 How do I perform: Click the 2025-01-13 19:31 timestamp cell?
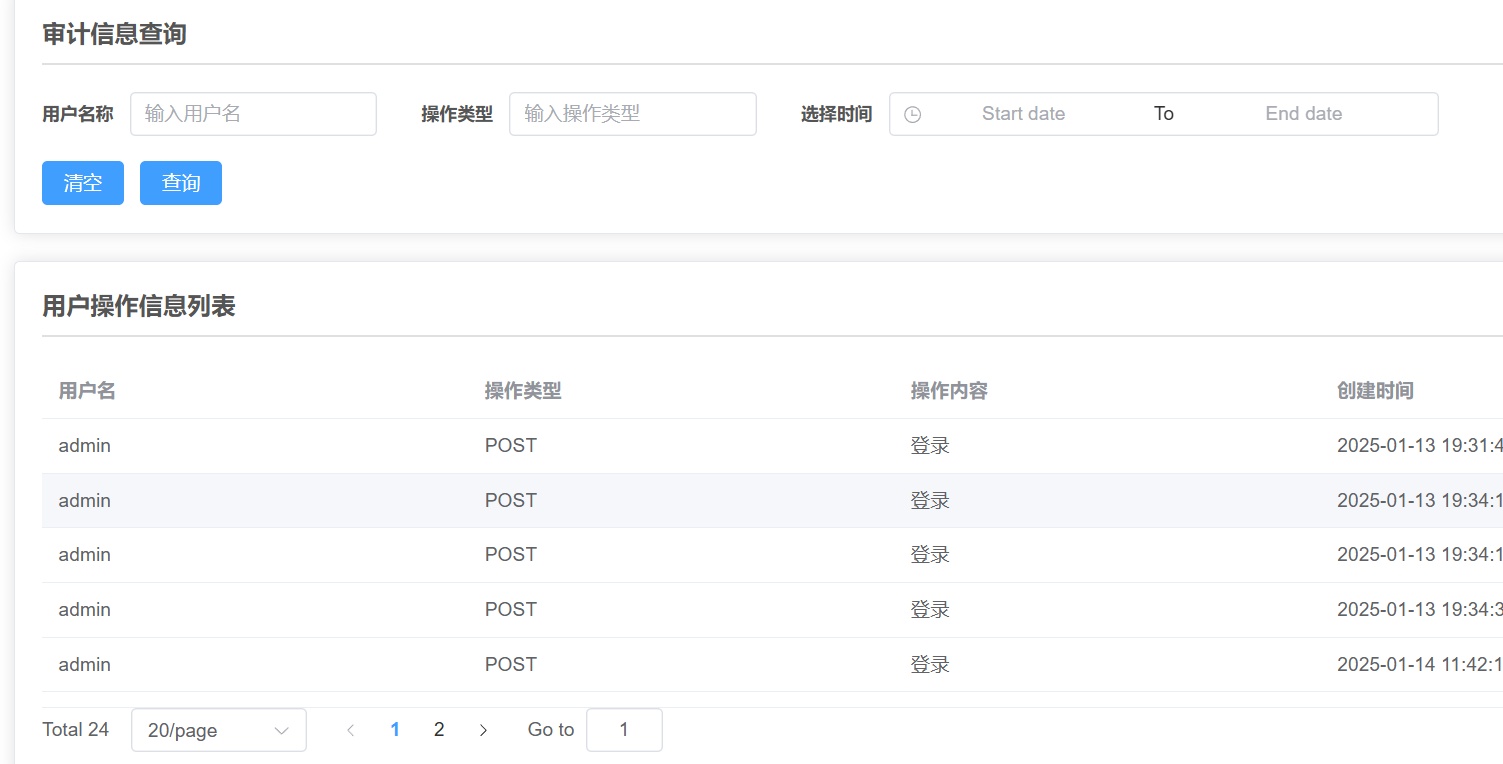click(1420, 446)
